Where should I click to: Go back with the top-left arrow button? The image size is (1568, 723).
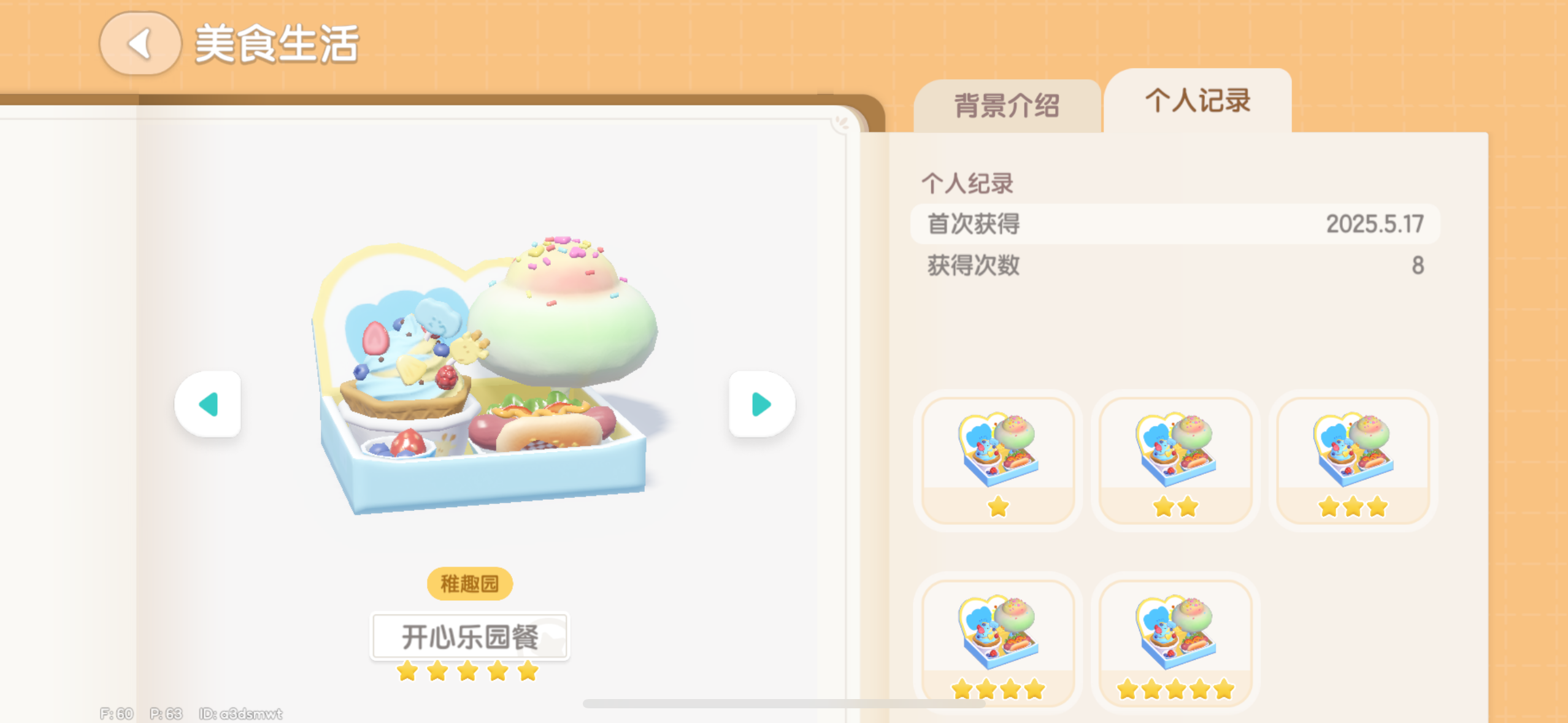pyautogui.click(x=140, y=44)
